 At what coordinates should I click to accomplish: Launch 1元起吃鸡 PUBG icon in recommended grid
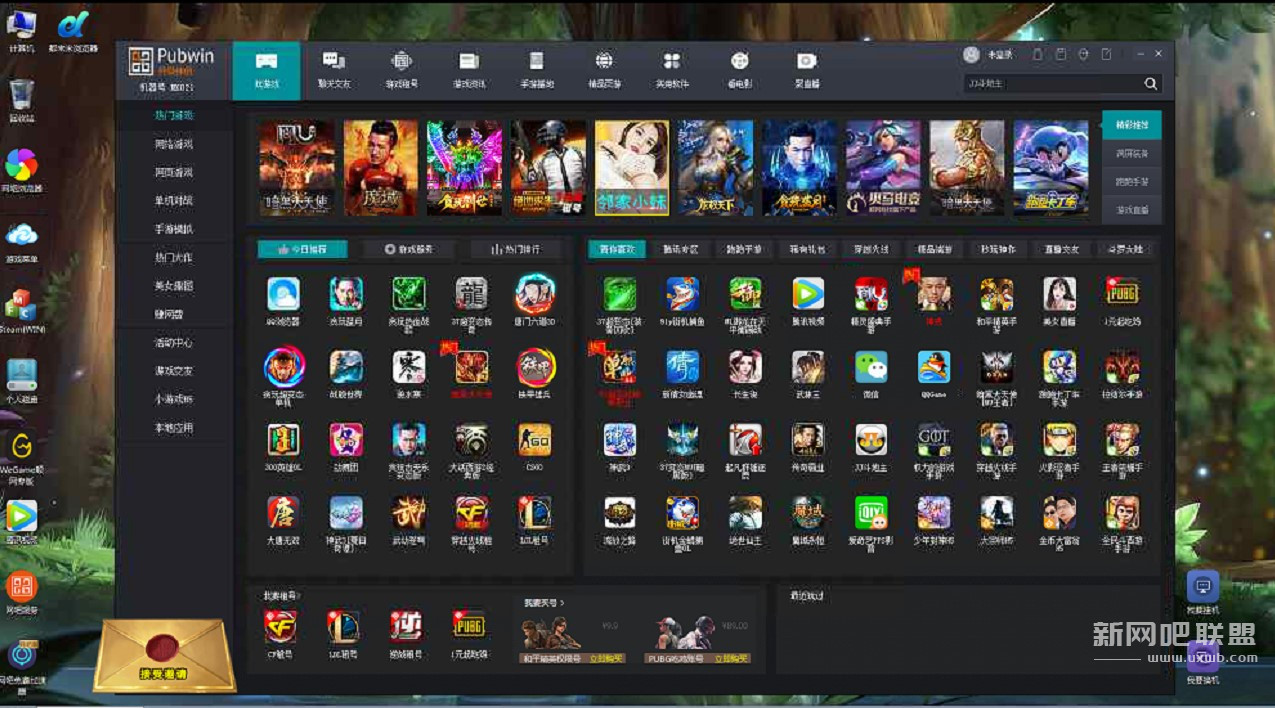point(1122,293)
